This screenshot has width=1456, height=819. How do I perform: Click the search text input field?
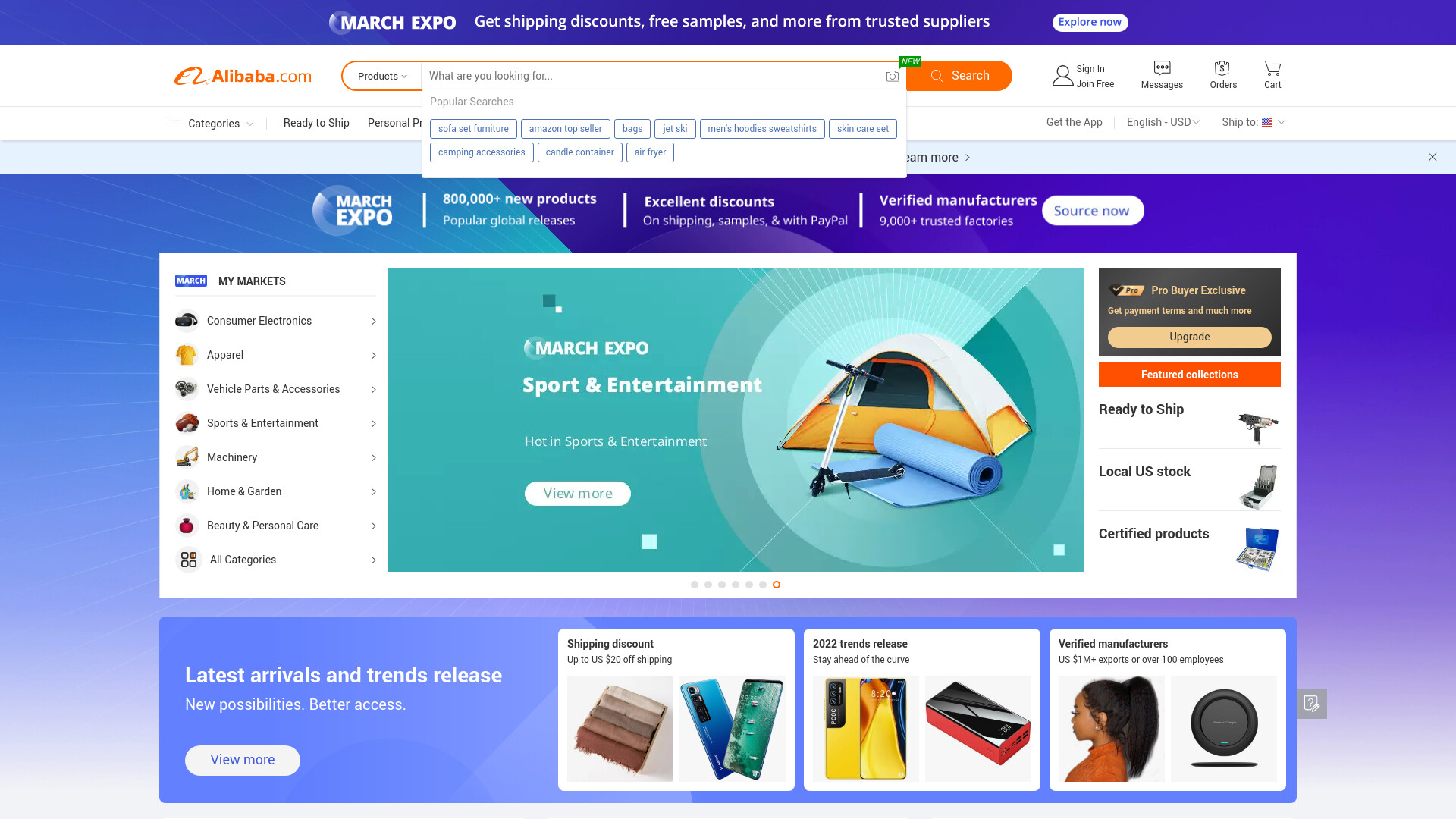tap(652, 76)
